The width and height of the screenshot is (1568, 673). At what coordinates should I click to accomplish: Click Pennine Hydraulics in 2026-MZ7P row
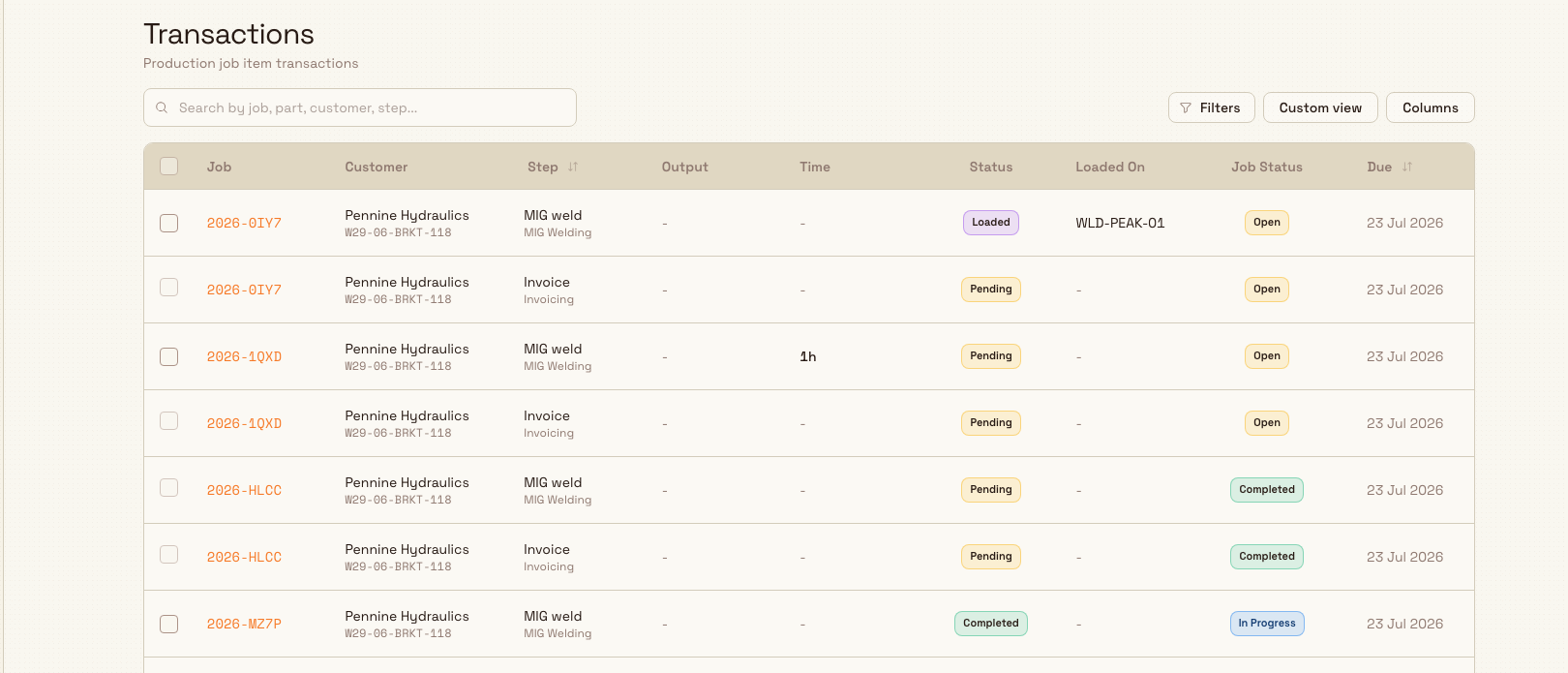[407, 616]
